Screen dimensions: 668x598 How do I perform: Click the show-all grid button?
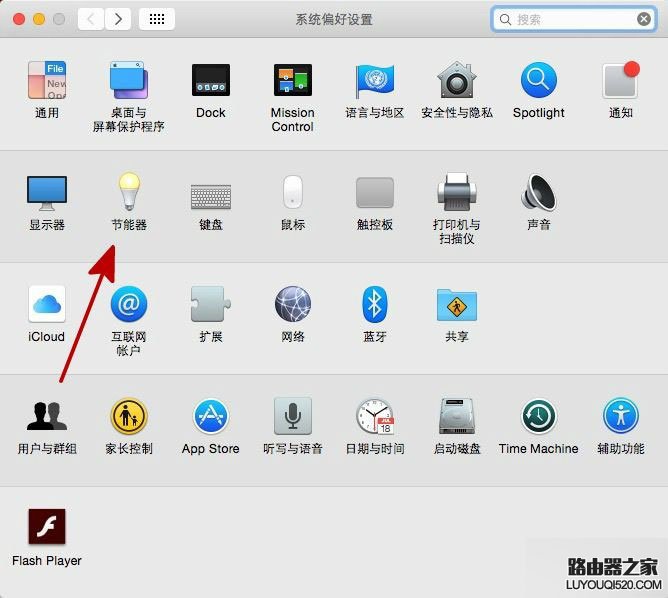pos(157,19)
